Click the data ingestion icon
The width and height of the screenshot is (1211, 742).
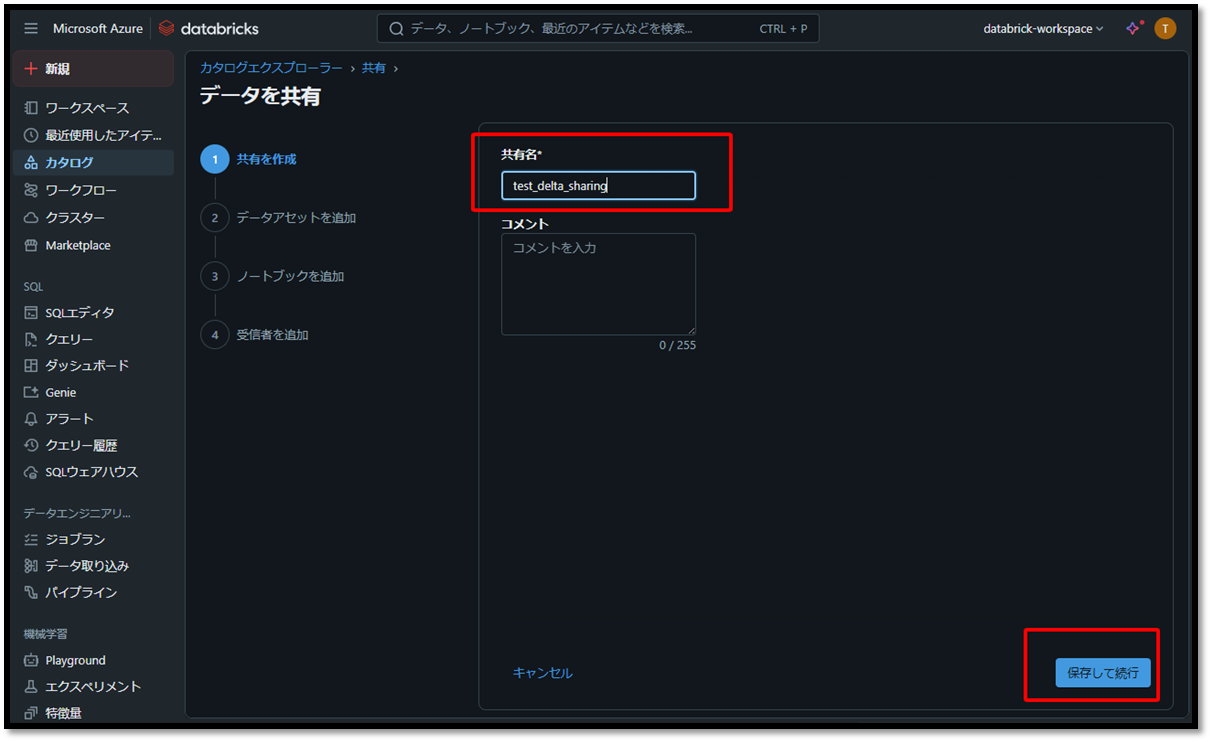coord(31,566)
